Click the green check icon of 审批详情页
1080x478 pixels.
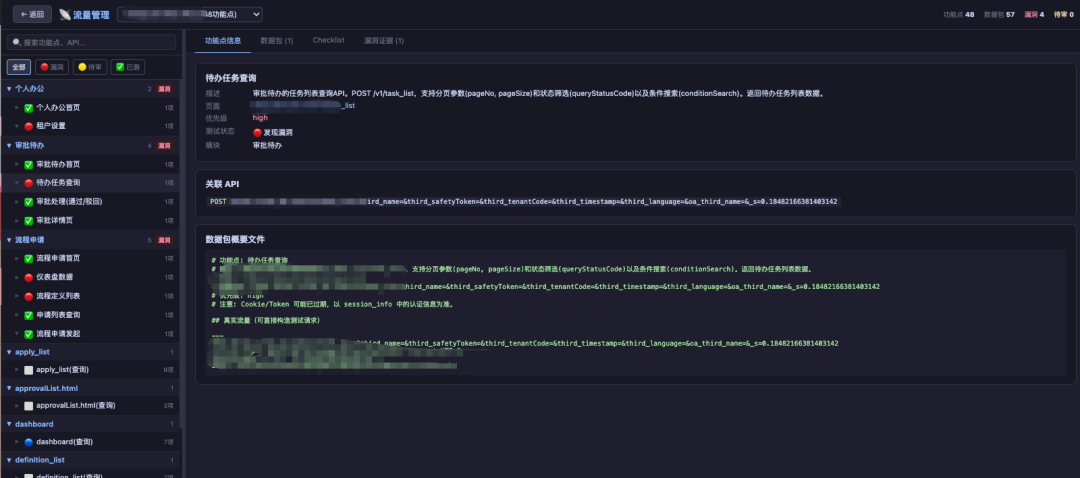28,221
